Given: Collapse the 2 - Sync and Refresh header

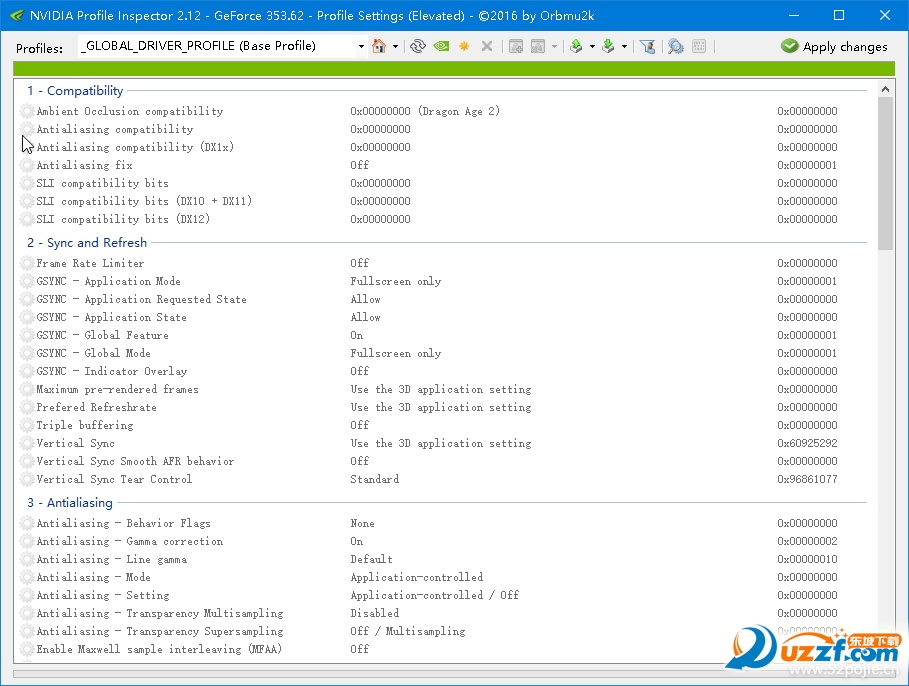Looking at the screenshot, I should click(x=87, y=242).
